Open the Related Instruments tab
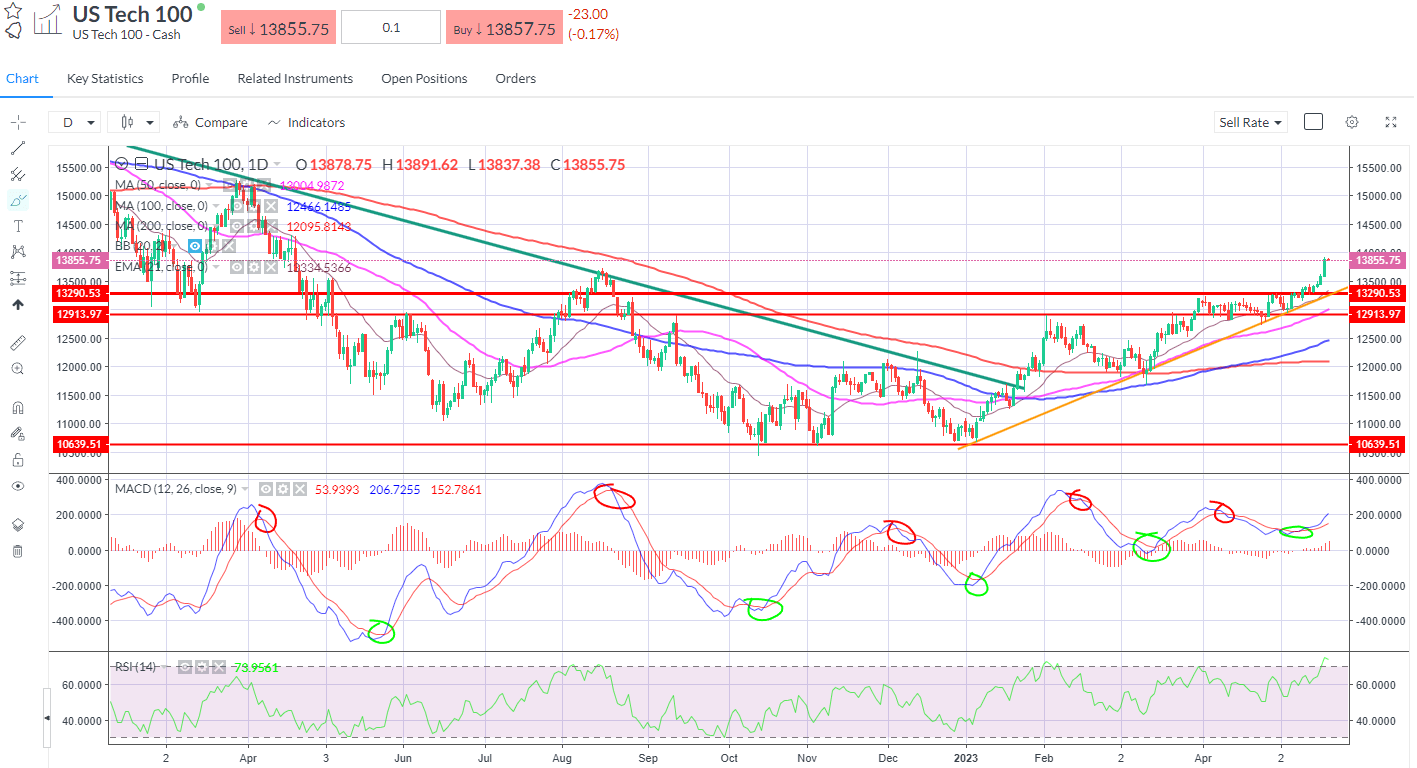This screenshot has height=768, width=1417. tap(295, 78)
